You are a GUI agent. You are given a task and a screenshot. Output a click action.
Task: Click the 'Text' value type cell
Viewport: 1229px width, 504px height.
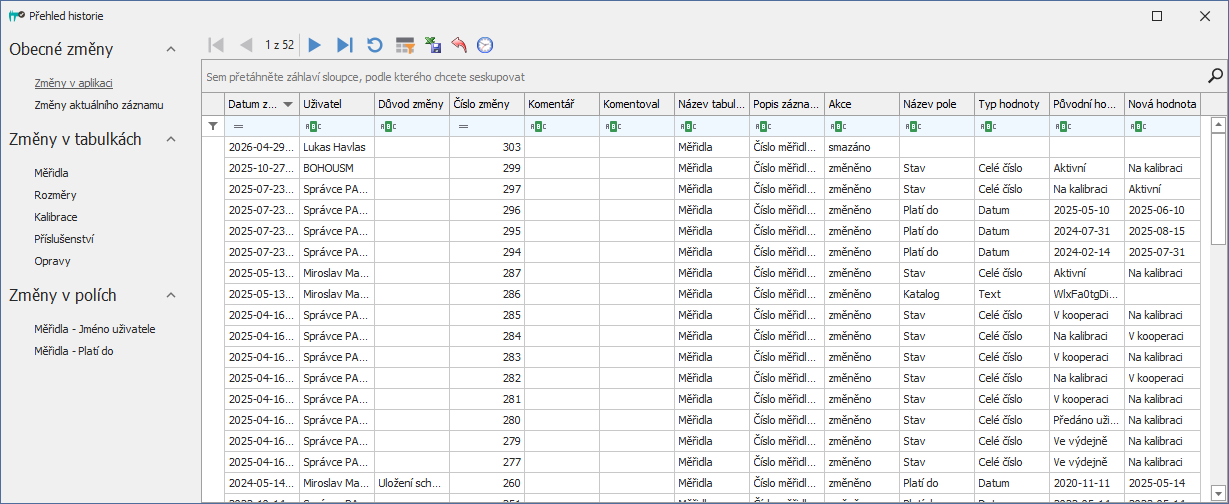[x=1012, y=294]
